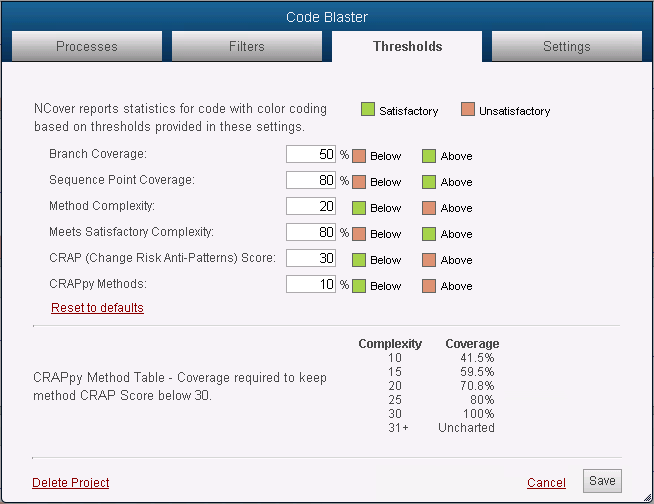This screenshot has height=504, width=654.
Task: Click Branch Coverage Below color swatch
Action: point(359,156)
